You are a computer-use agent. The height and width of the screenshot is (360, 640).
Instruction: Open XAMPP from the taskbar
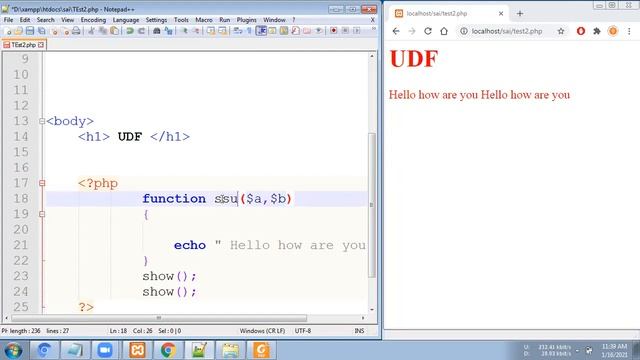click(137, 350)
